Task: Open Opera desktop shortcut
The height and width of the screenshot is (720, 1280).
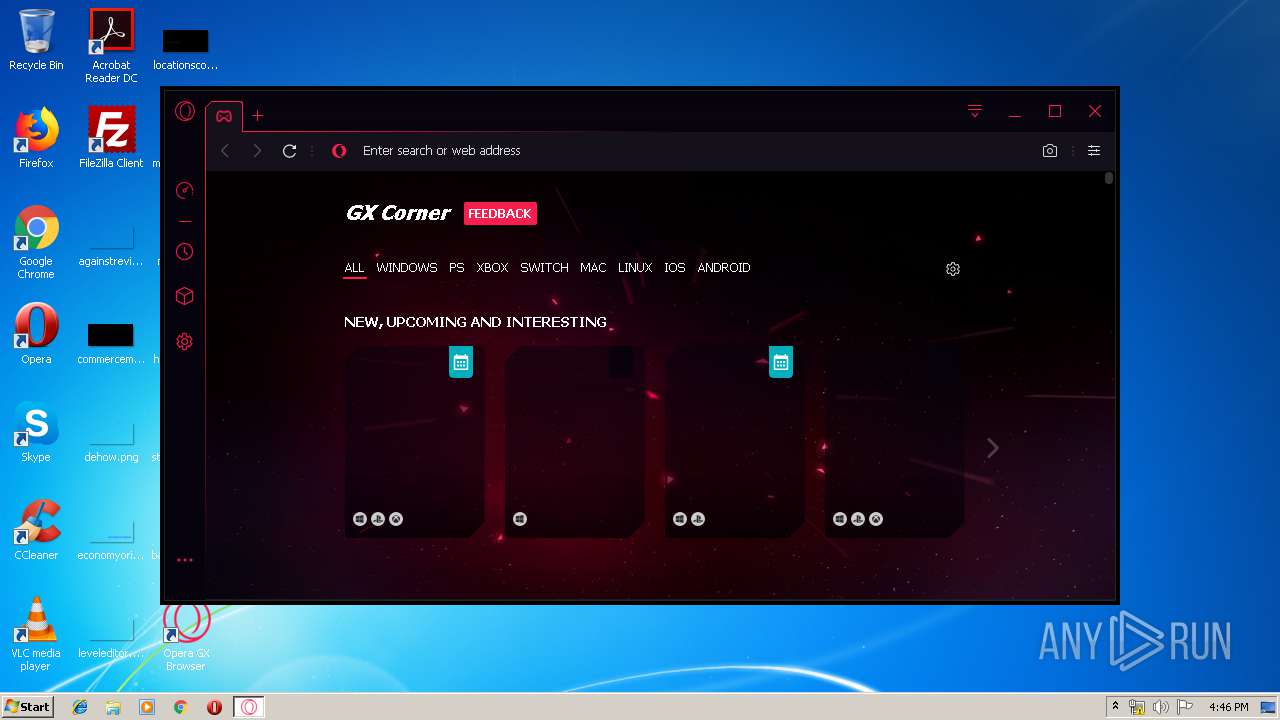Action: point(36,334)
